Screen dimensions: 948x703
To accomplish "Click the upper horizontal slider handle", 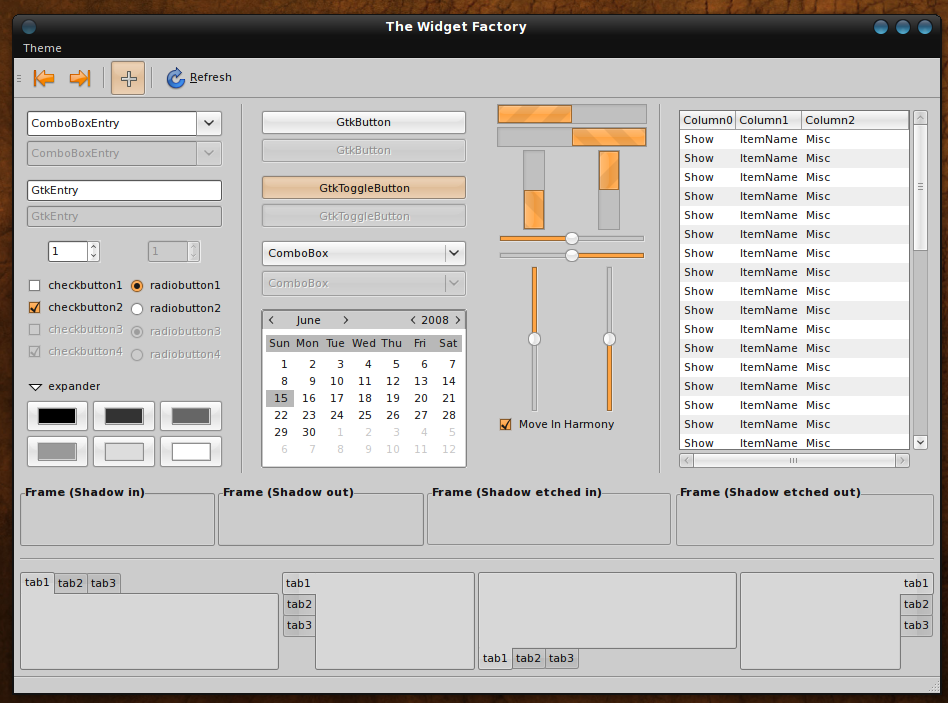I will (571, 238).
